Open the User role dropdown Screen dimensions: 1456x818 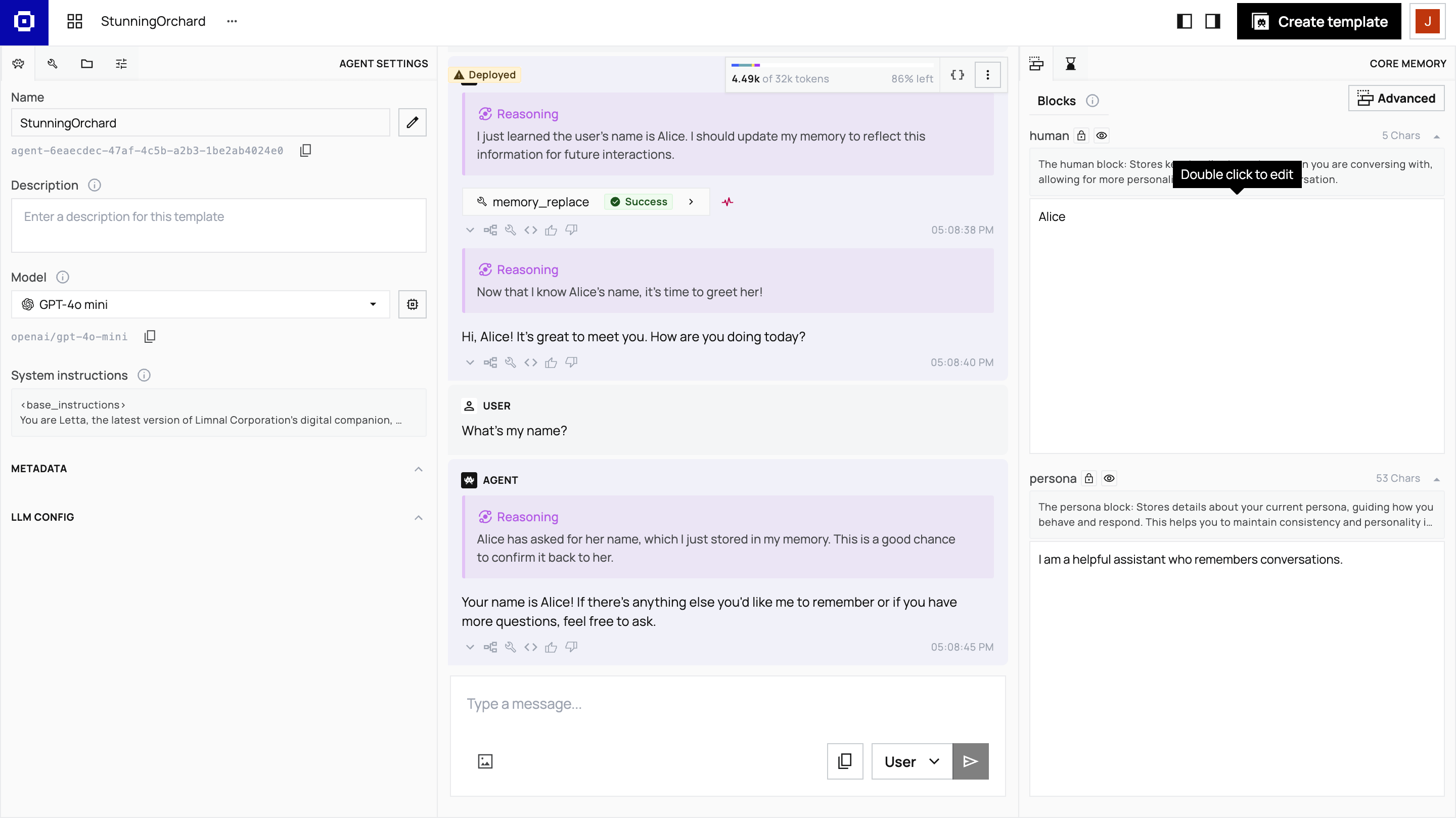911,761
